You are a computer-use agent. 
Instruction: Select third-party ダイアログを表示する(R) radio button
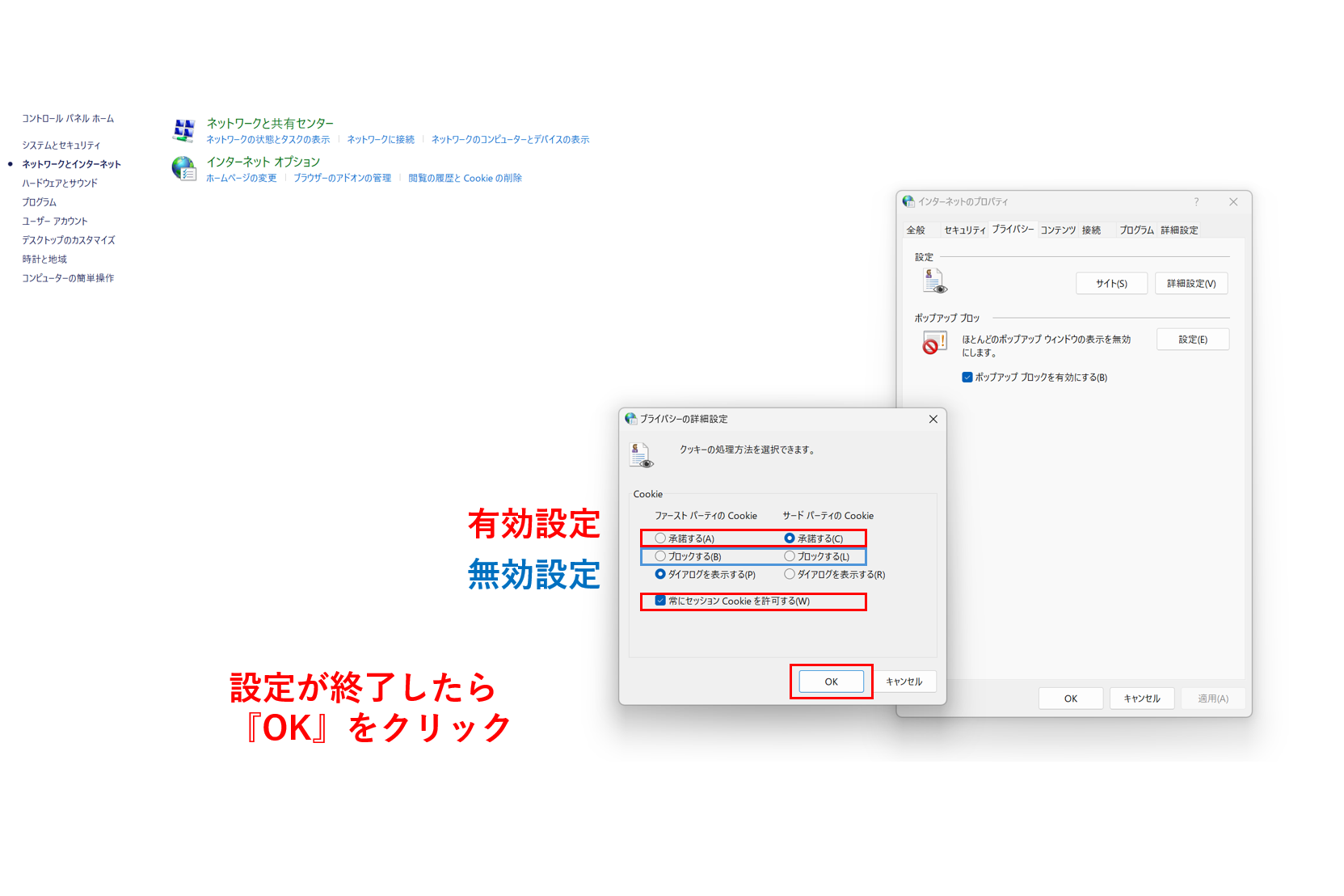point(790,574)
